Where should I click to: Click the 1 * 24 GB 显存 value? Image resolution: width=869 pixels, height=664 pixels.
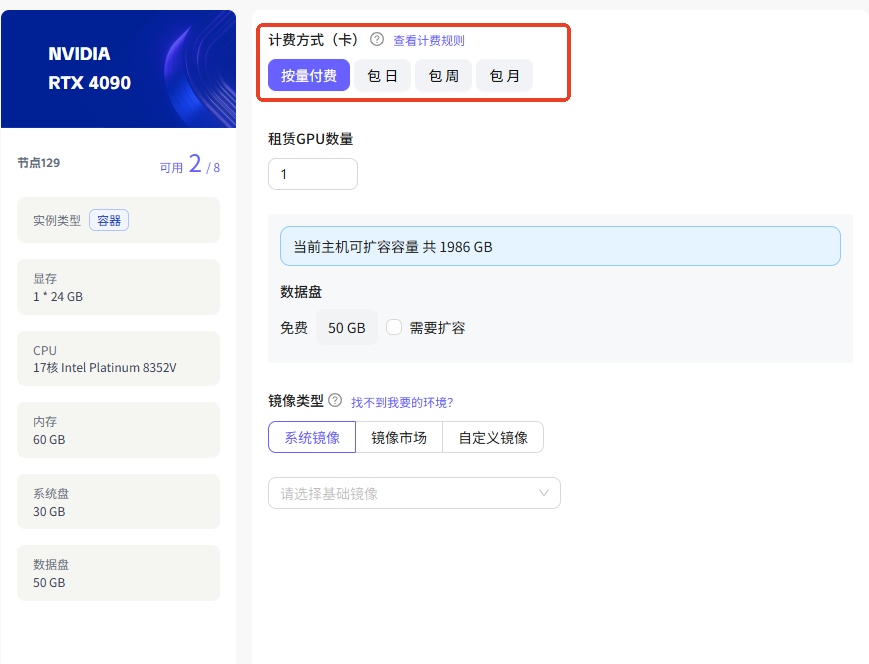(58, 297)
